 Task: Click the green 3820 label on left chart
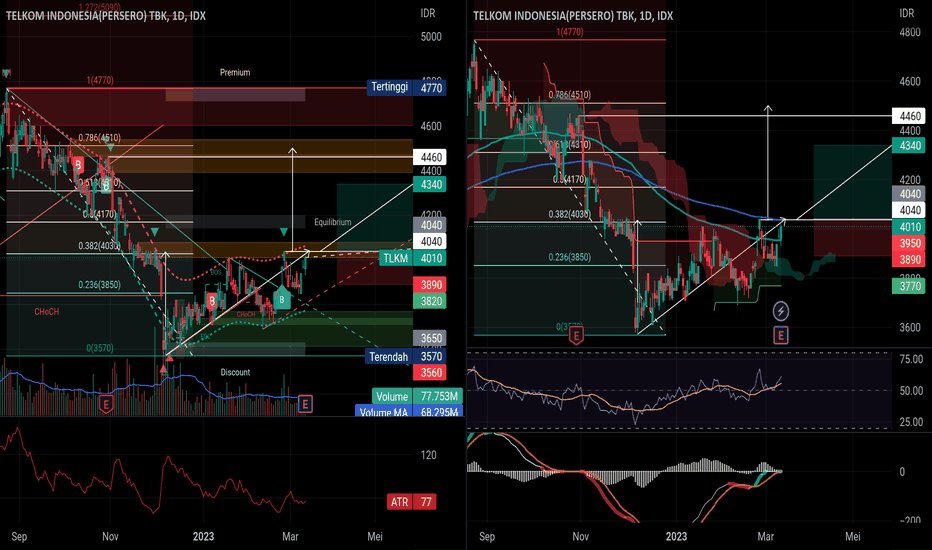tap(430, 301)
